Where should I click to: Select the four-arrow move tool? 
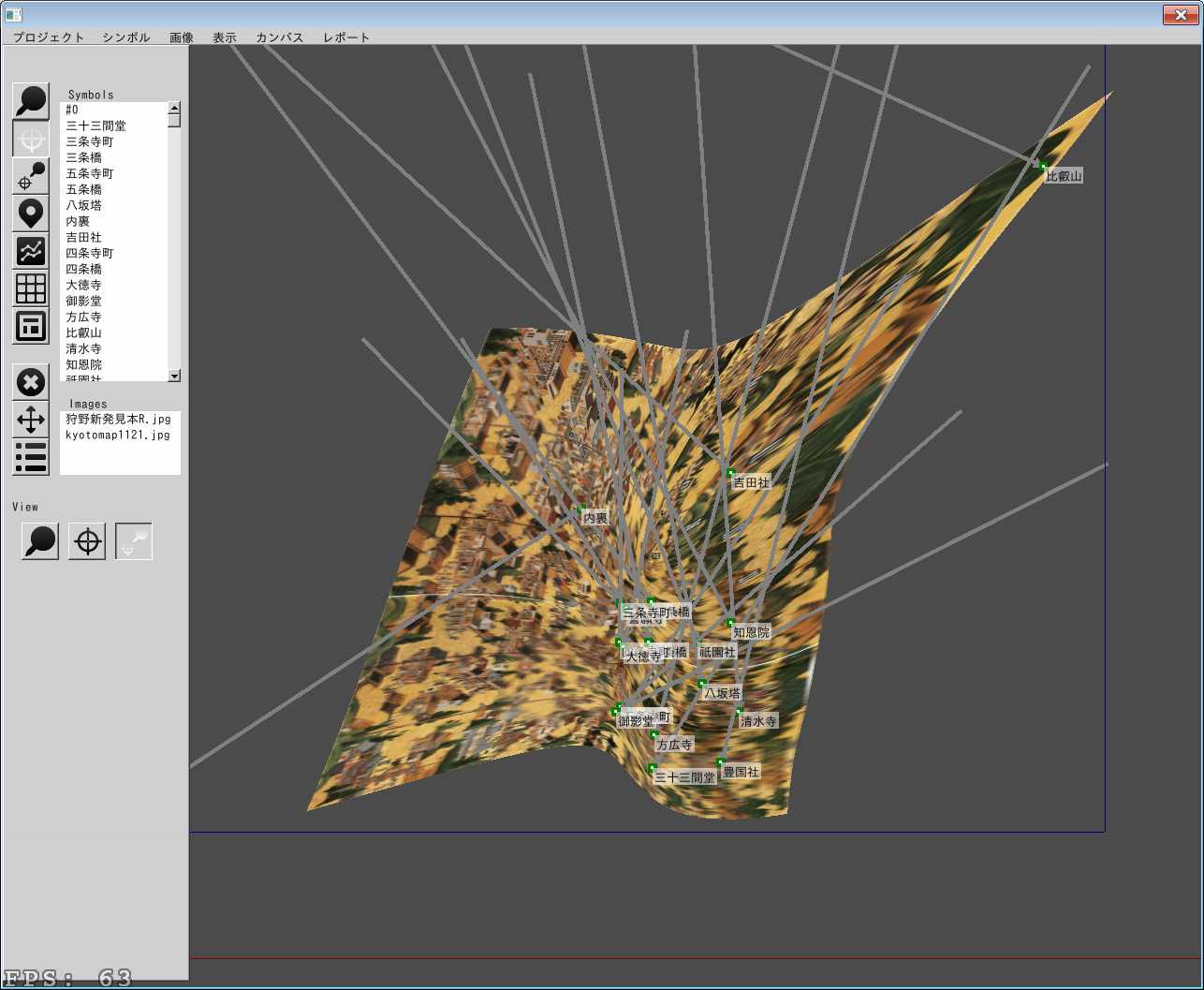click(x=31, y=420)
